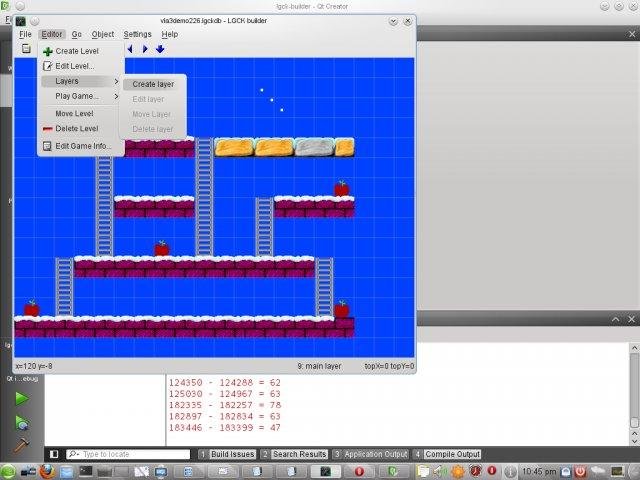Open the Object menu
640x480 pixels.
[102, 34]
